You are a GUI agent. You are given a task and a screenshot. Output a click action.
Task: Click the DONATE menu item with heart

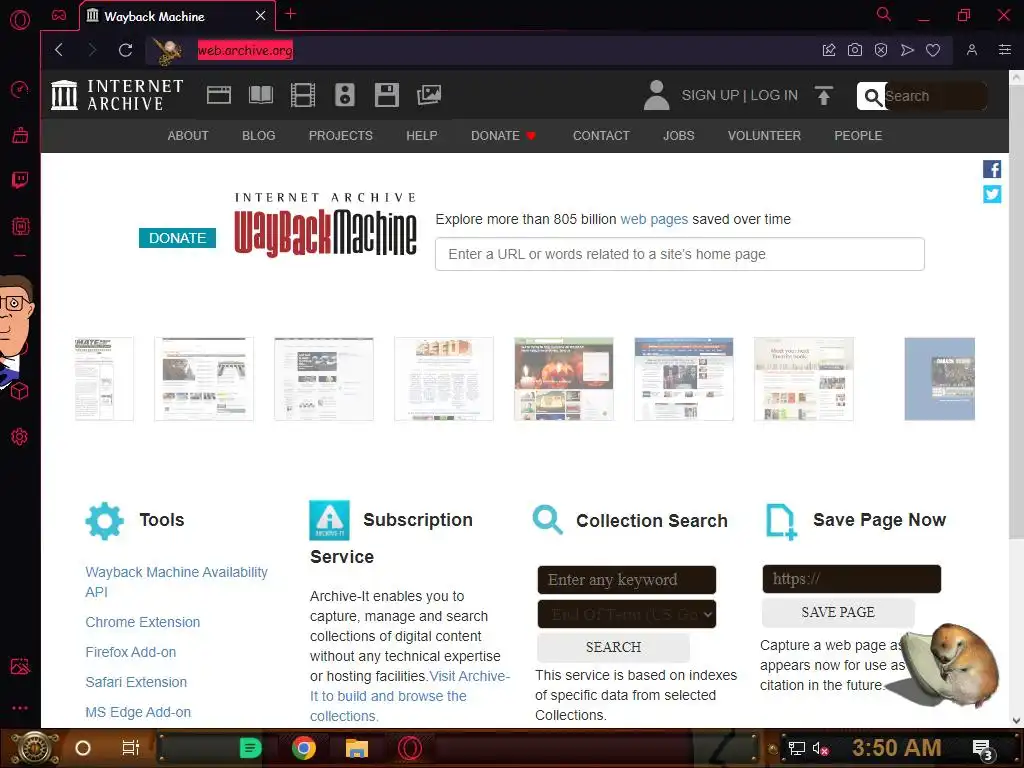[x=504, y=136]
